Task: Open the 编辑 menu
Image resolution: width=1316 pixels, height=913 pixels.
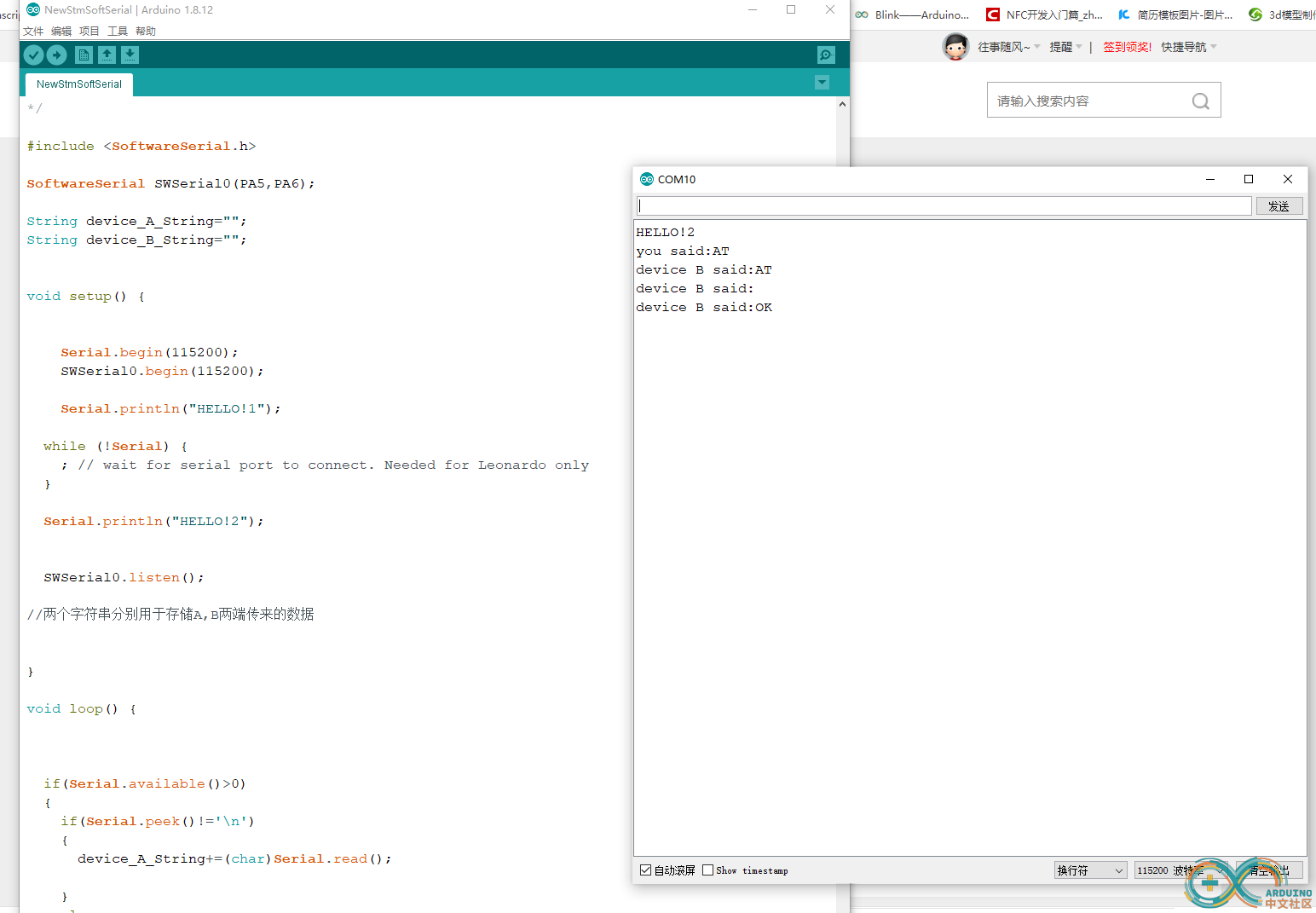Action: click(61, 32)
